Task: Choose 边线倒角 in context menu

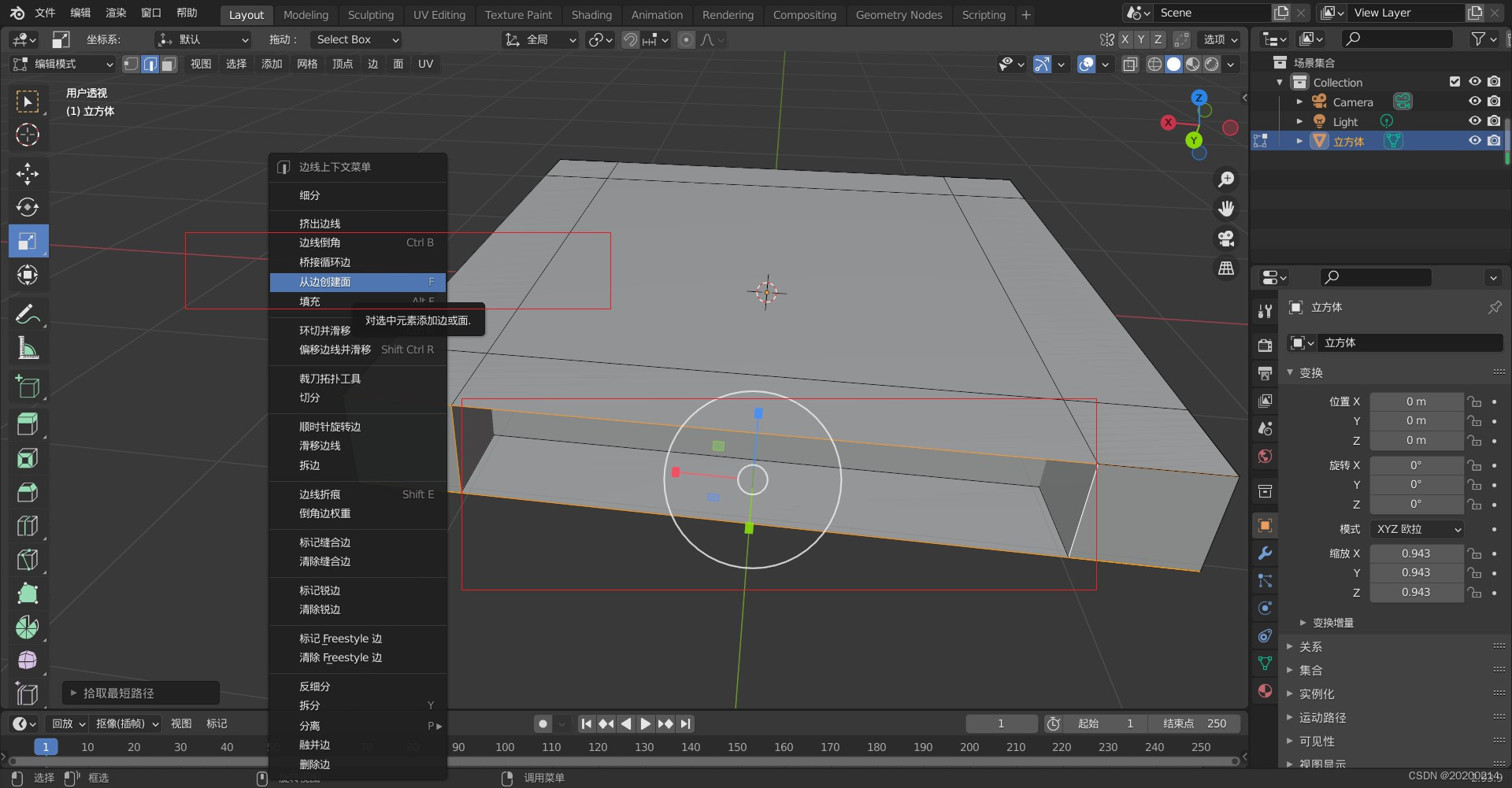Action: coord(358,242)
